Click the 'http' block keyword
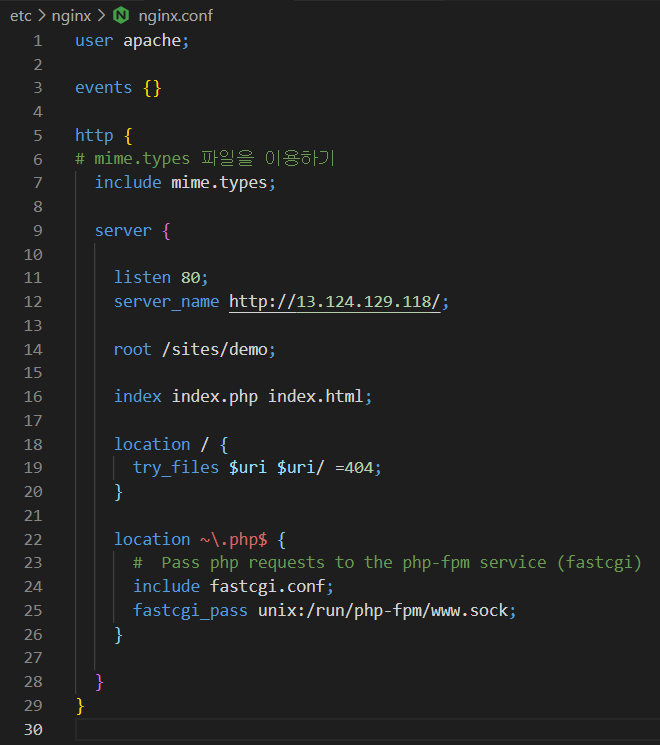Image resolution: width=660 pixels, height=745 pixels. tap(94, 136)
